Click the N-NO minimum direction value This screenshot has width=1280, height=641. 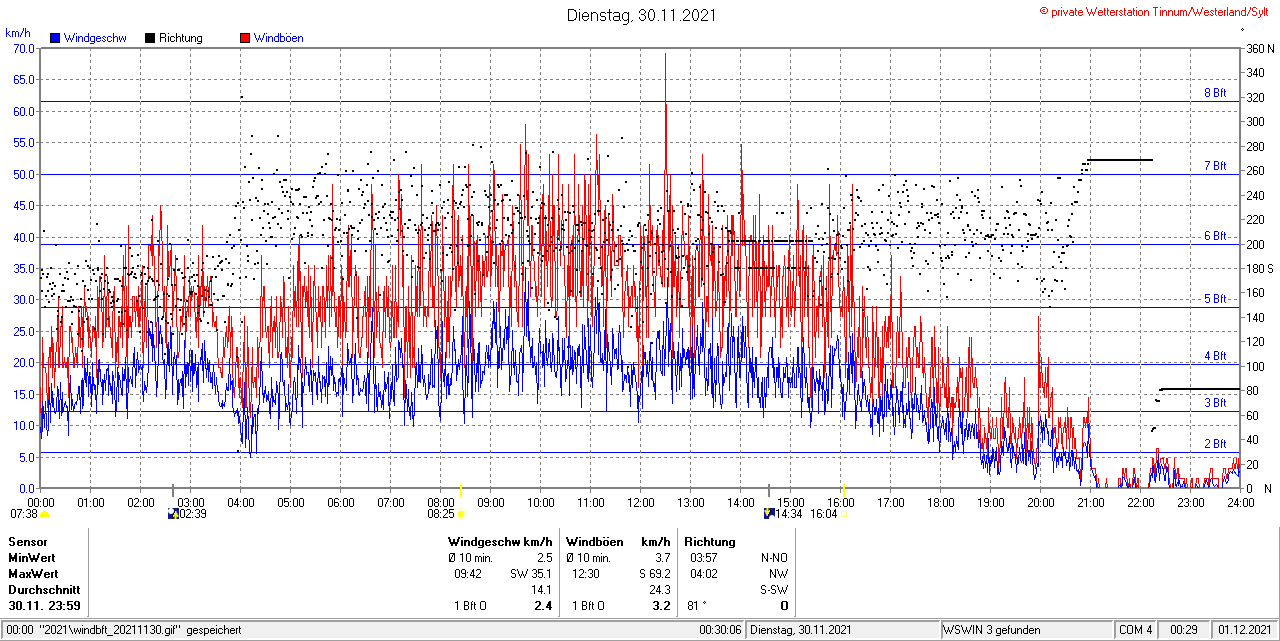tap(774, 558)
